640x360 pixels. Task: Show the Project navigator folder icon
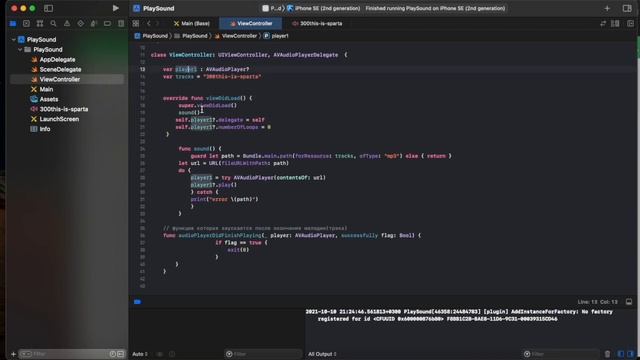[x=13, y=24]
